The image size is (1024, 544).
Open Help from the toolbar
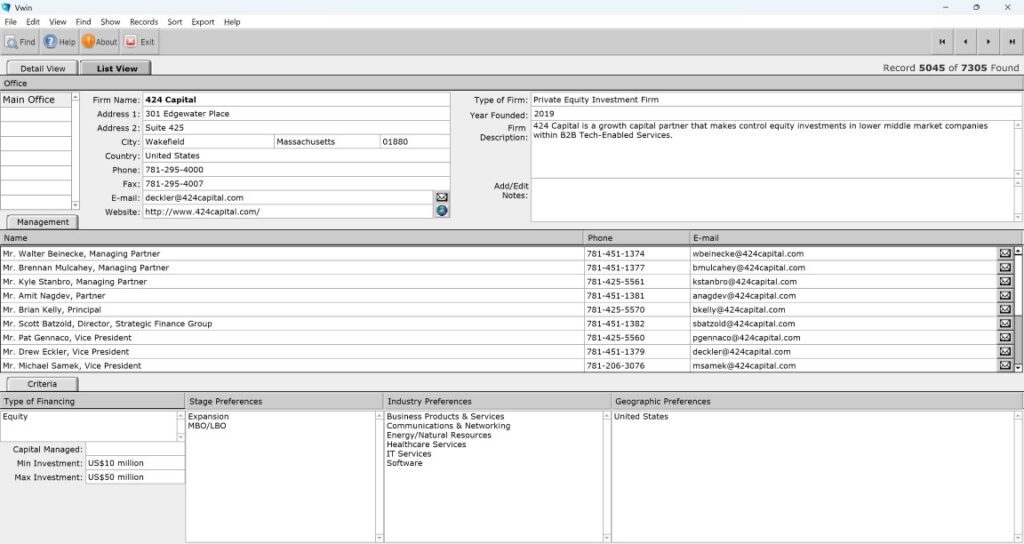tap(59, 42)
